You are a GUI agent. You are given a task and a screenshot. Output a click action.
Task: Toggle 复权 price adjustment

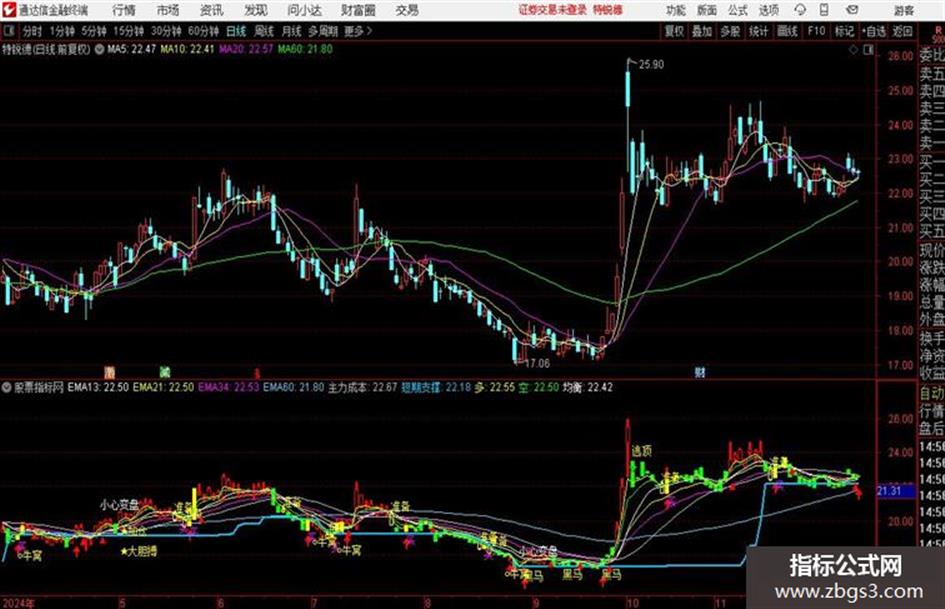674,31
